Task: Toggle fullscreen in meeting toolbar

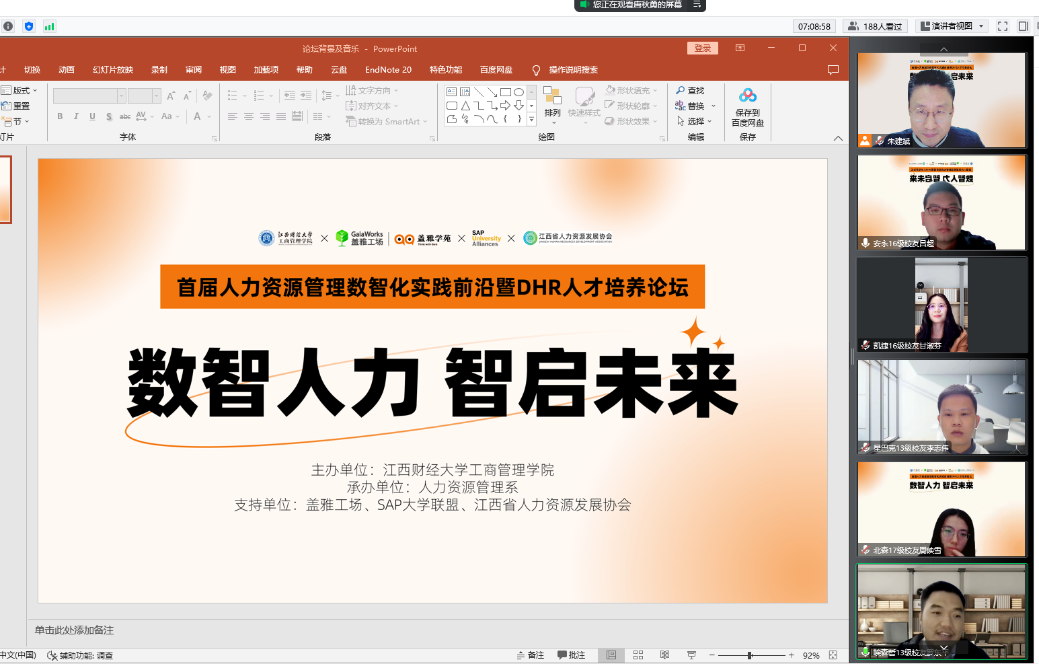Action: pyautogui.click(x=1003, y=26)
